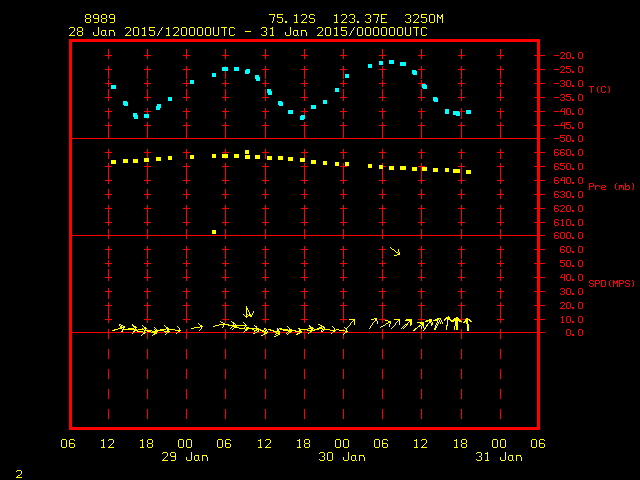
Task: Click the SPD(MPS) axis label
Action: click(x=611, y=283)
